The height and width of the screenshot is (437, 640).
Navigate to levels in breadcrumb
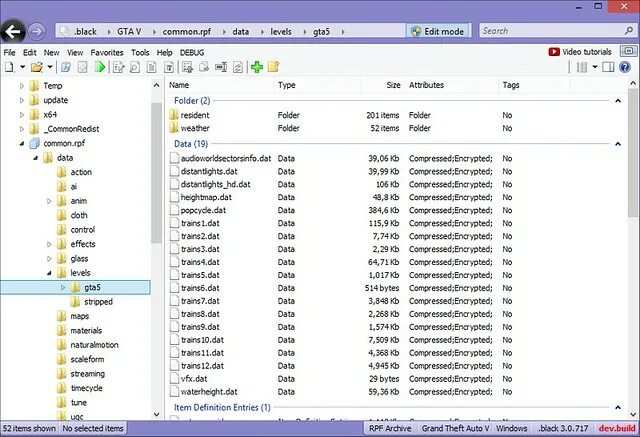281,31
